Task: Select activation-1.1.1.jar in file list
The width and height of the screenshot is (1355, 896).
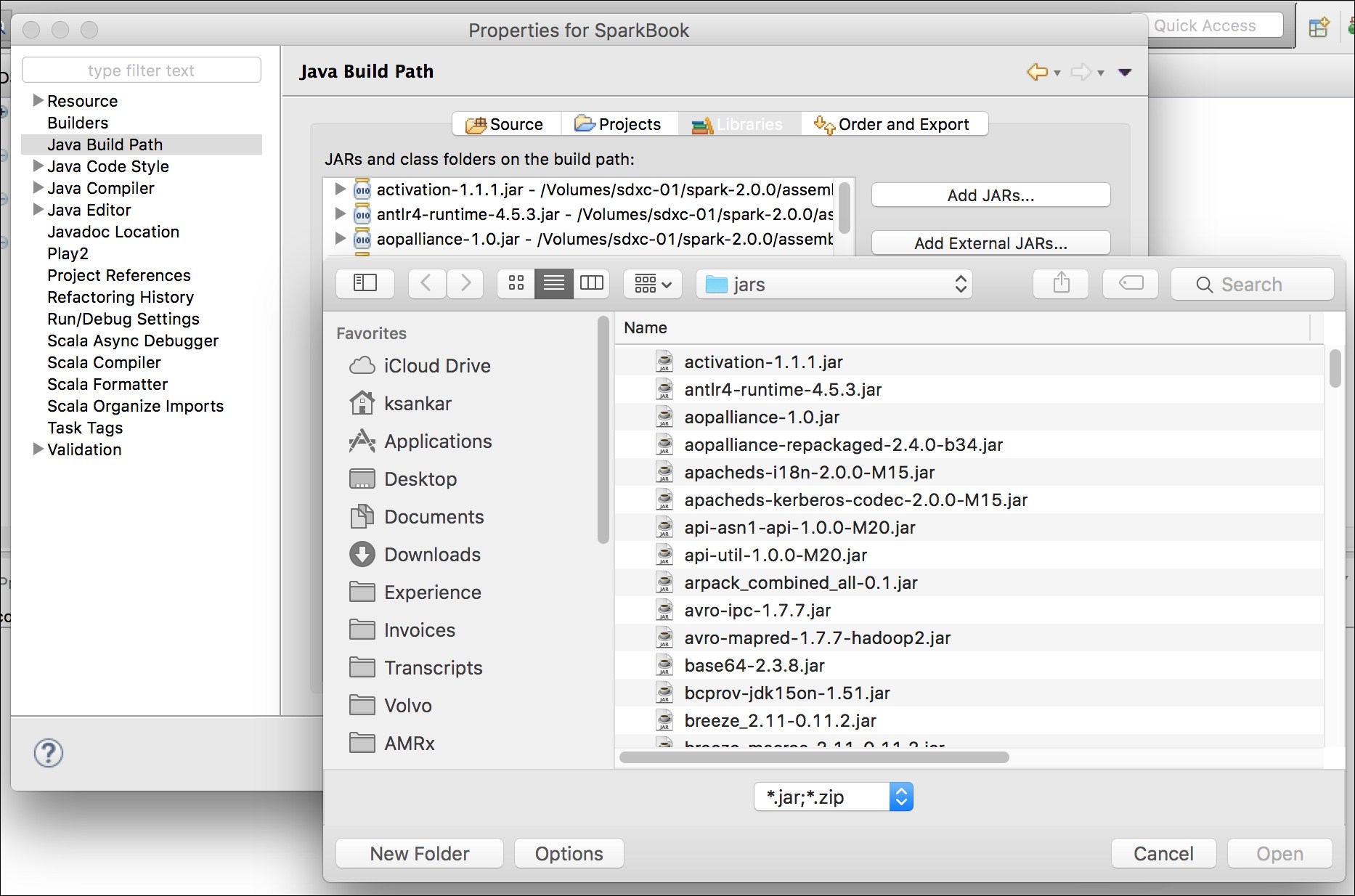Action: point(969,362)
